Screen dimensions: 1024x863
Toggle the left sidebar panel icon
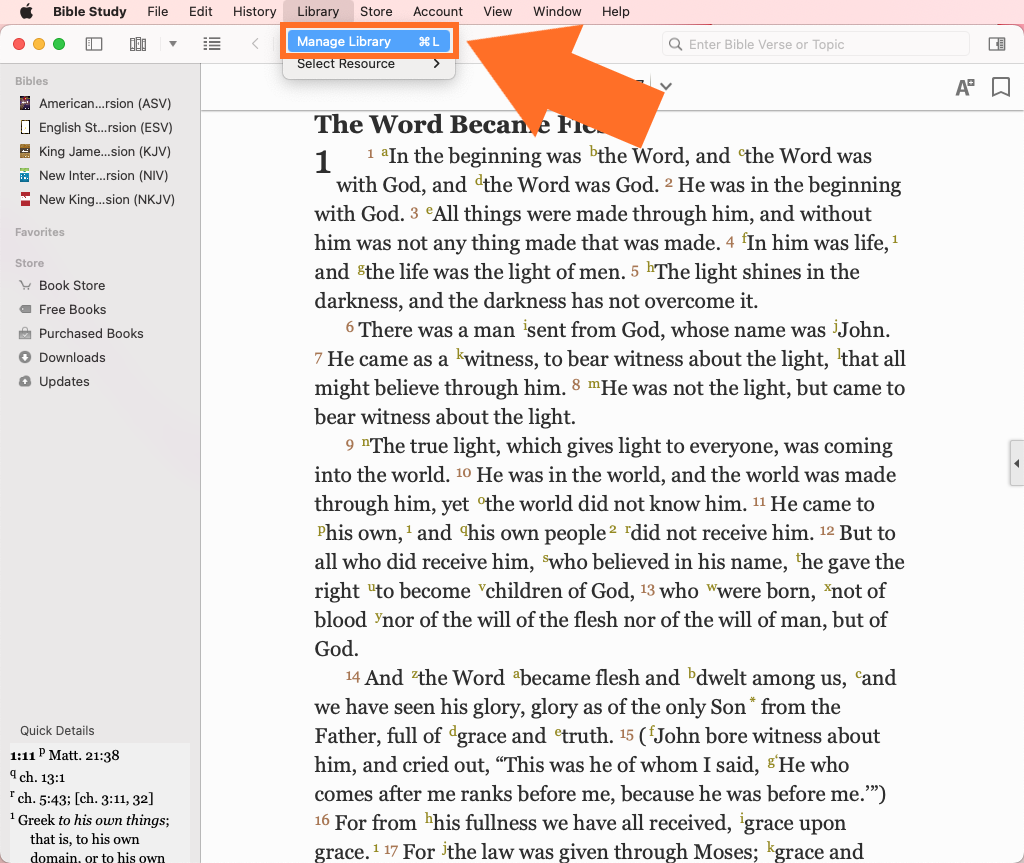click(x=94, y=44)
